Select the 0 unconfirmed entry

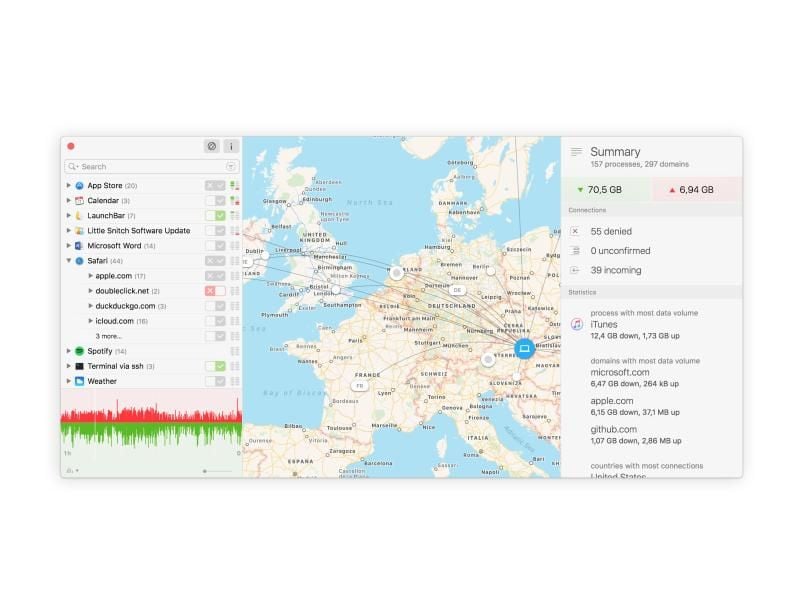pos(620,251)
